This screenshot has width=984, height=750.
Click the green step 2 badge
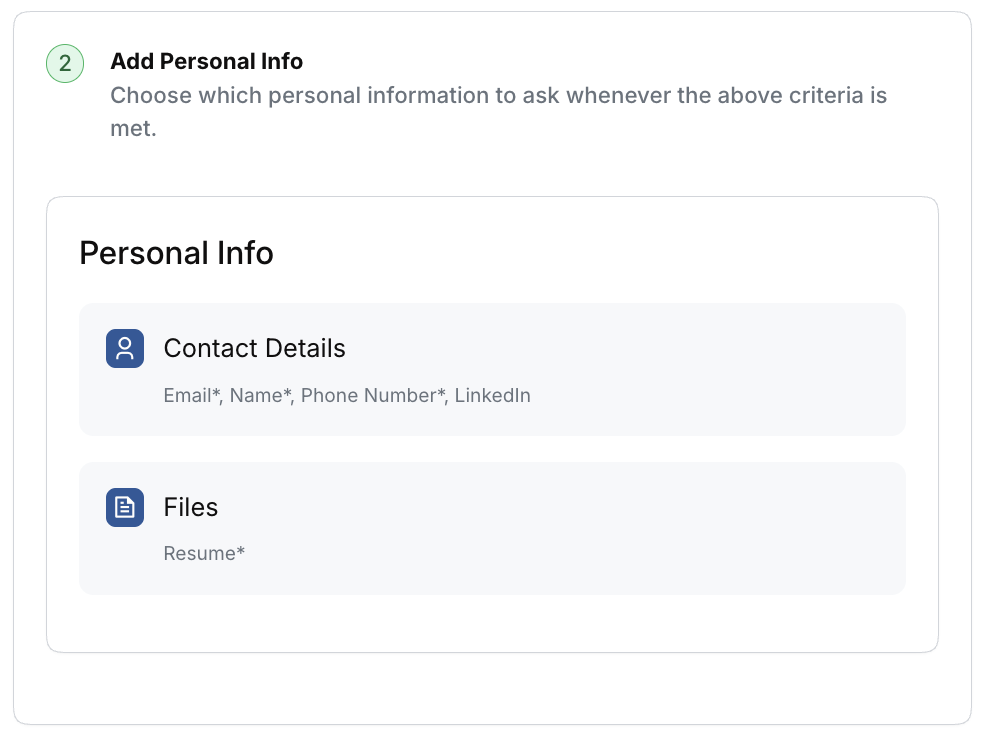pyautogui.click(x=65, y=64)
